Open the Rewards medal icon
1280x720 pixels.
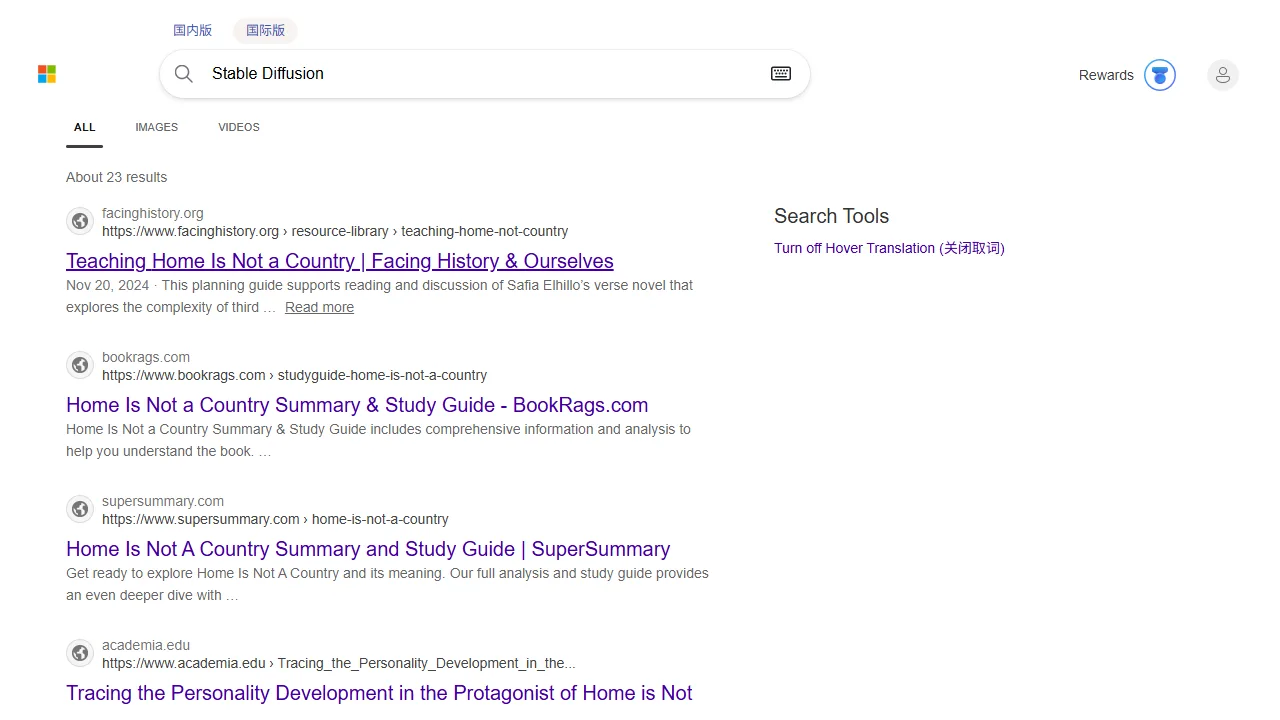(1160, 75)
